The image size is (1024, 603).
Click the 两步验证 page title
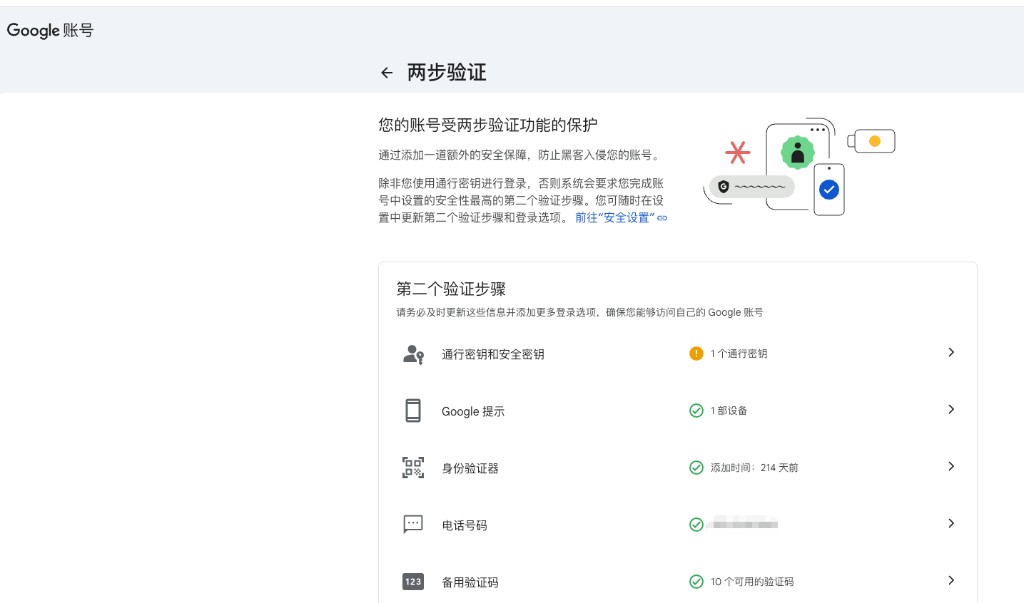pyautogui.click(x=447, y=72)
